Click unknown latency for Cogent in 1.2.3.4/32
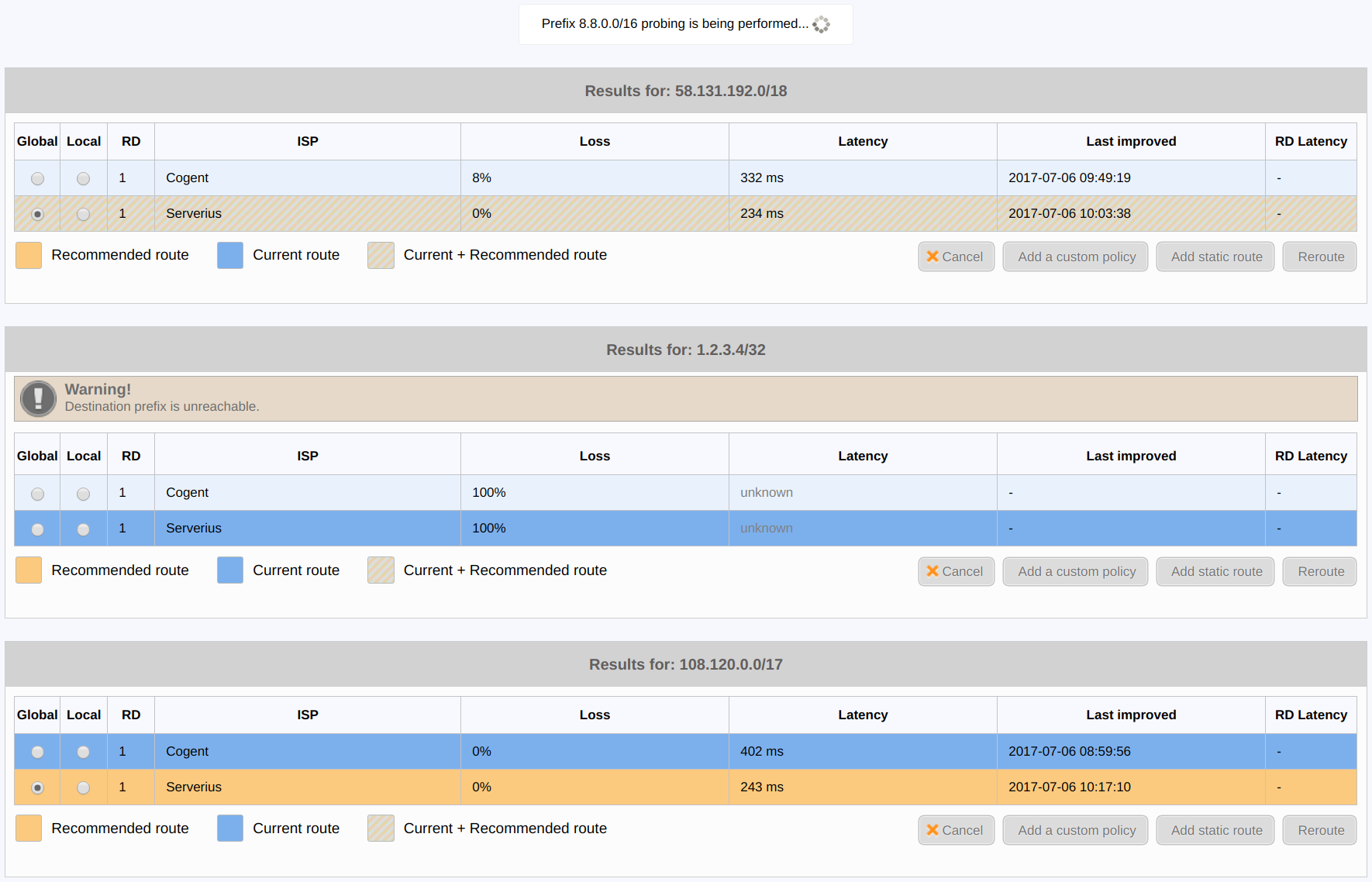Screen dimensions: 1372x882 [767, 492]
